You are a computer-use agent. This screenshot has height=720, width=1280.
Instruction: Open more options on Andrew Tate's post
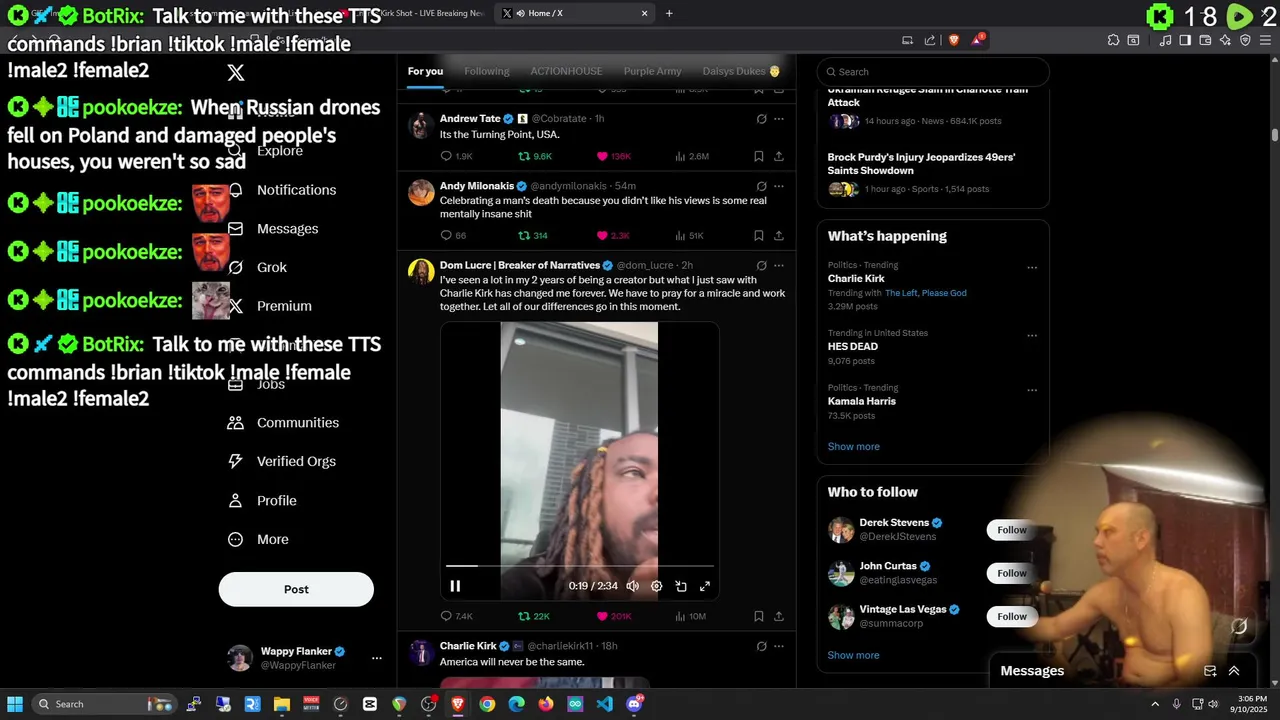coord(779,119)
